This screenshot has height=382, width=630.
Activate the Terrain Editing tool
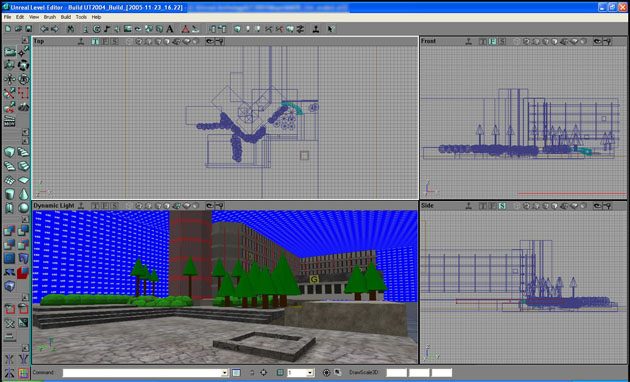(x=23, y=107)
